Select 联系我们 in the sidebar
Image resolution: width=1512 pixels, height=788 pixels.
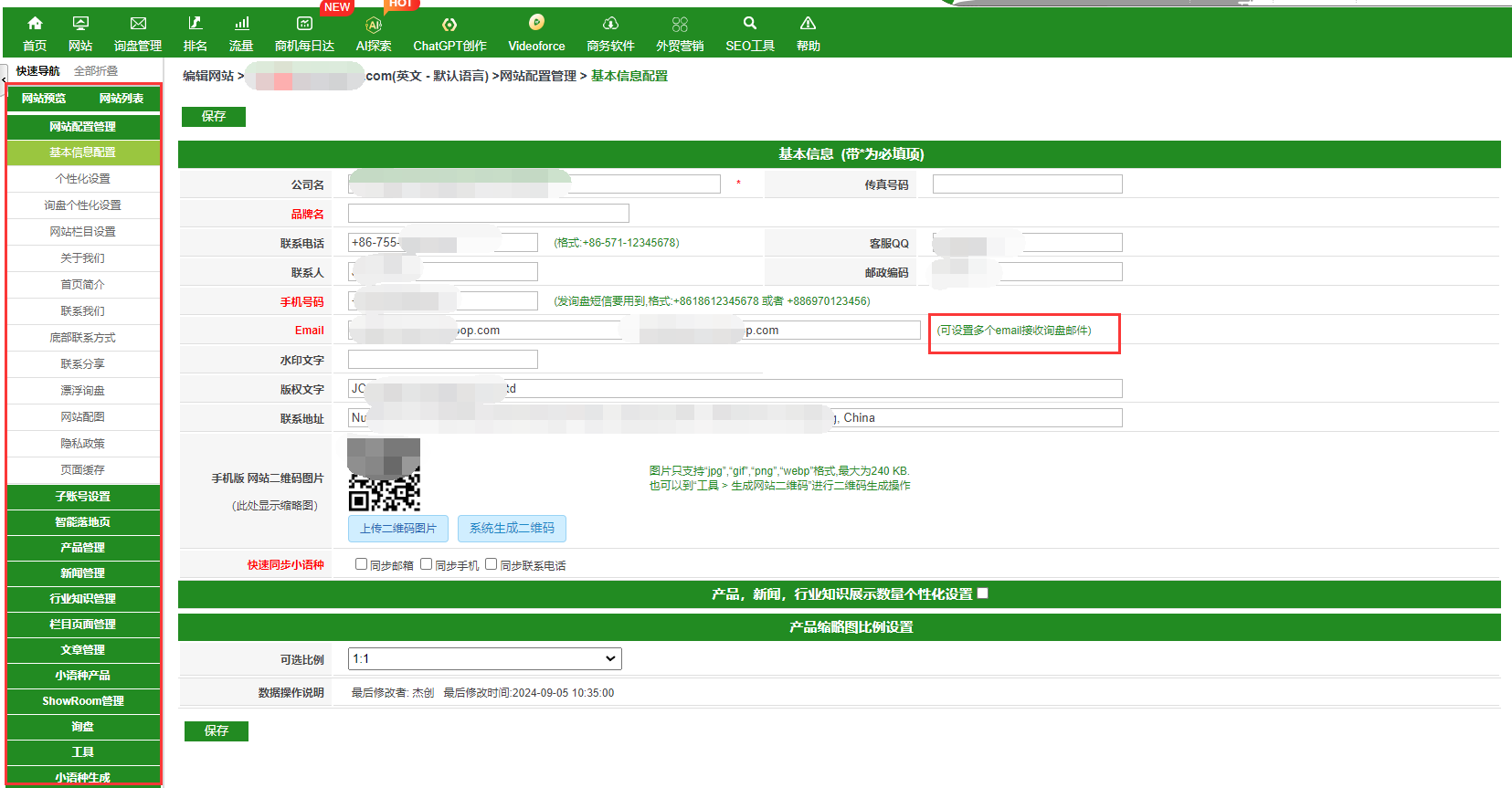(83, 311)
